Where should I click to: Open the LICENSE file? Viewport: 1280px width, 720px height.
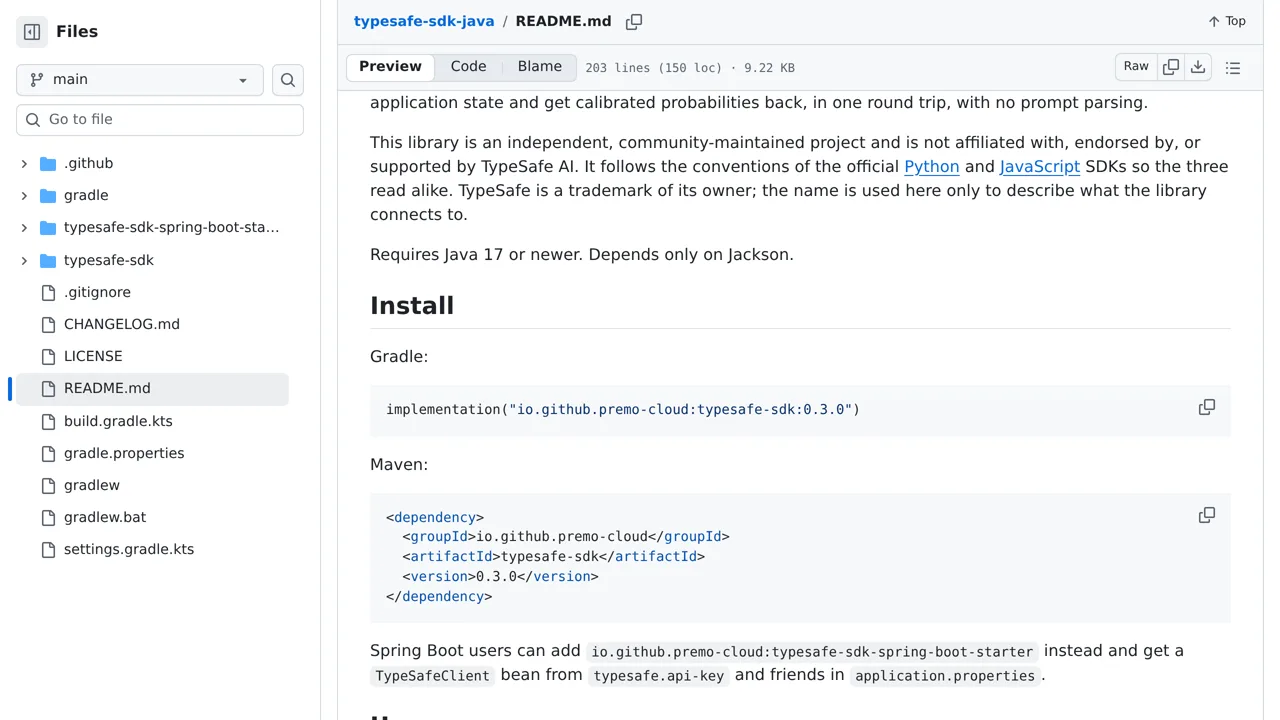point(93,356)
